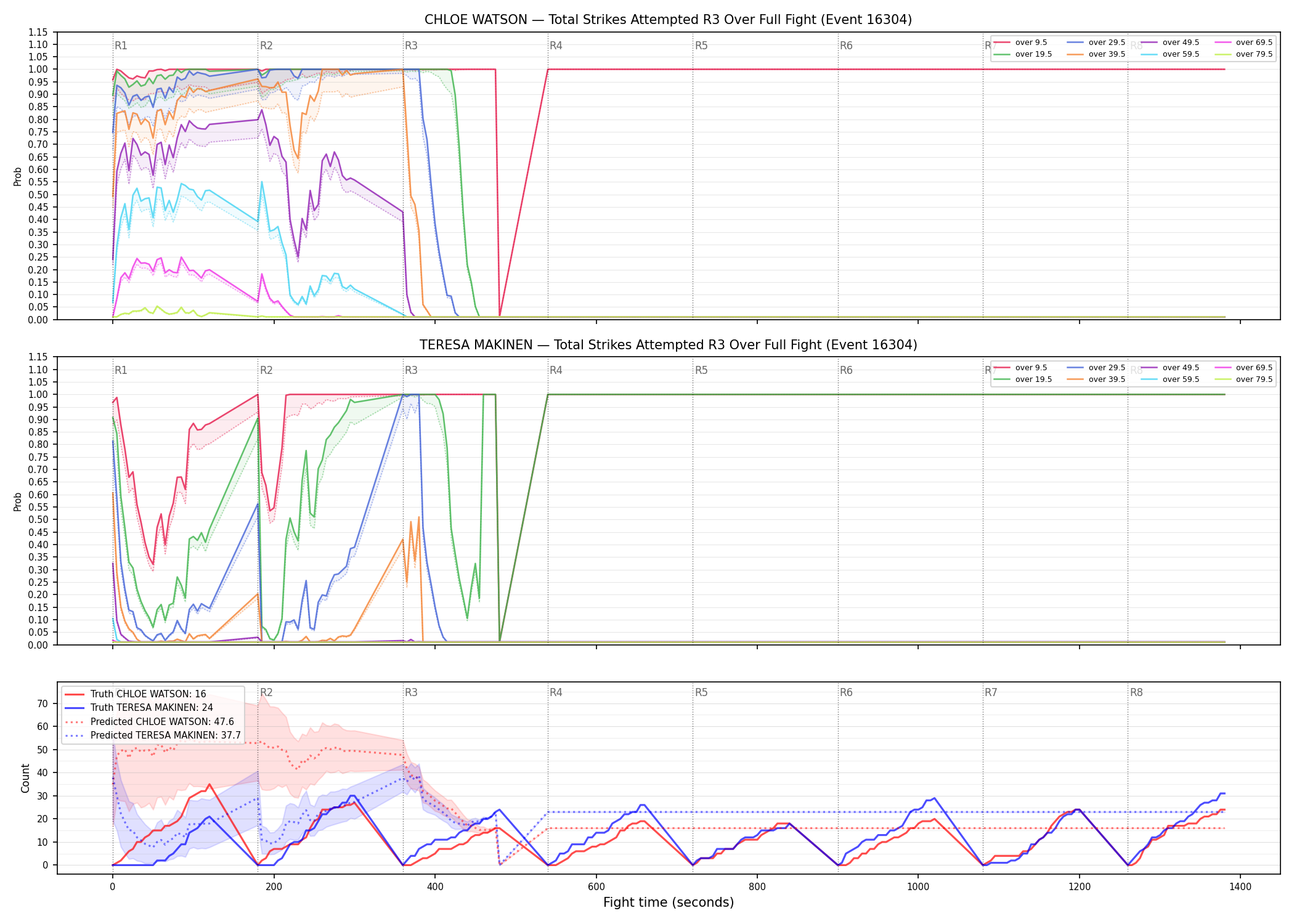The height and width of the screenshot is (924, 1294).
Task: Click the R1 marker in Chloe Watson chart
Action: (x=121, y=46)
